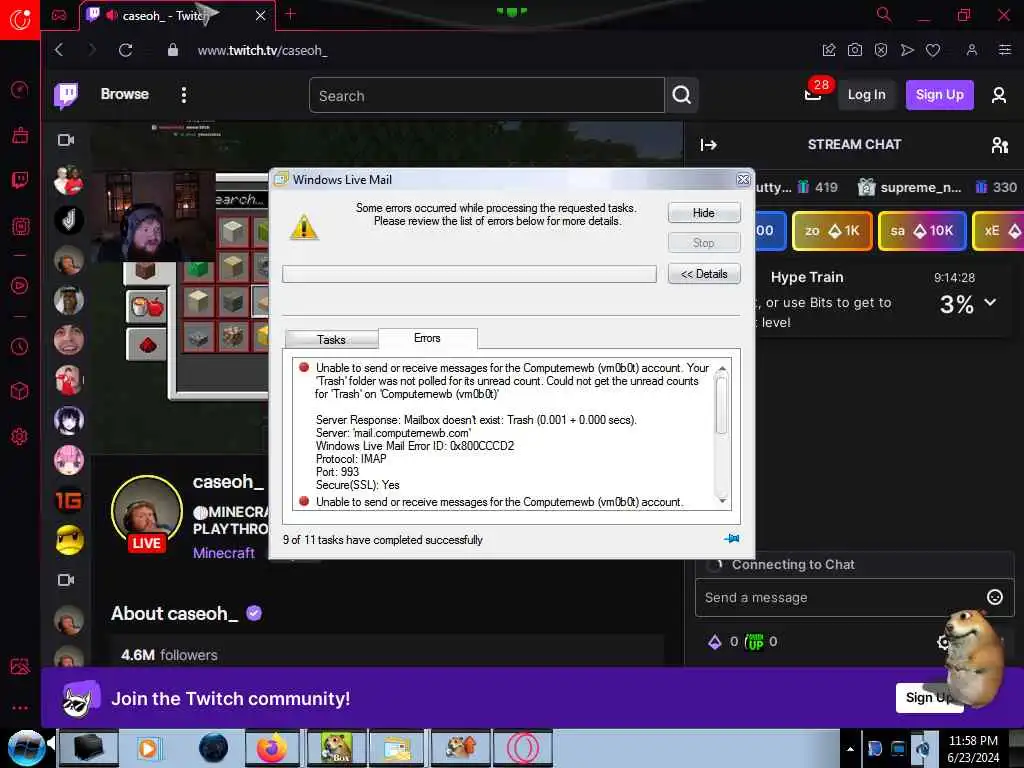Open History clock icon in Opera sidebar
Viewport: 1024px width, 768px height.
(20, 346)
